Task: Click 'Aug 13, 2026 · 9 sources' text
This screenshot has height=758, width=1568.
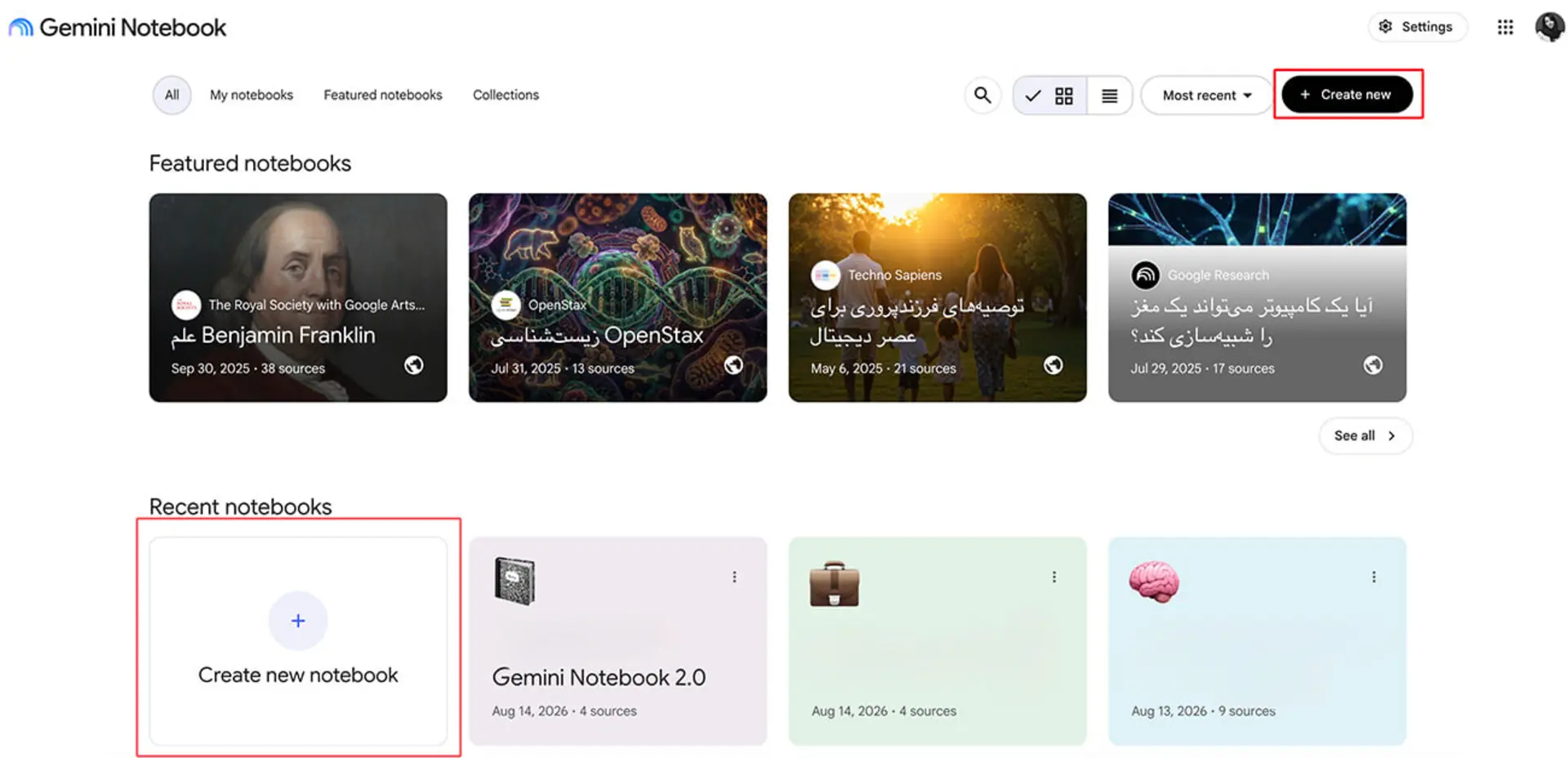Action: click(x=1203, y=711)
